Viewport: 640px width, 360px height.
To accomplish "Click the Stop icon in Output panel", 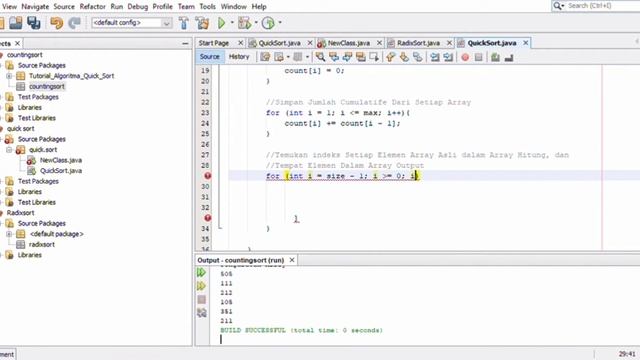I will point(202,299).
